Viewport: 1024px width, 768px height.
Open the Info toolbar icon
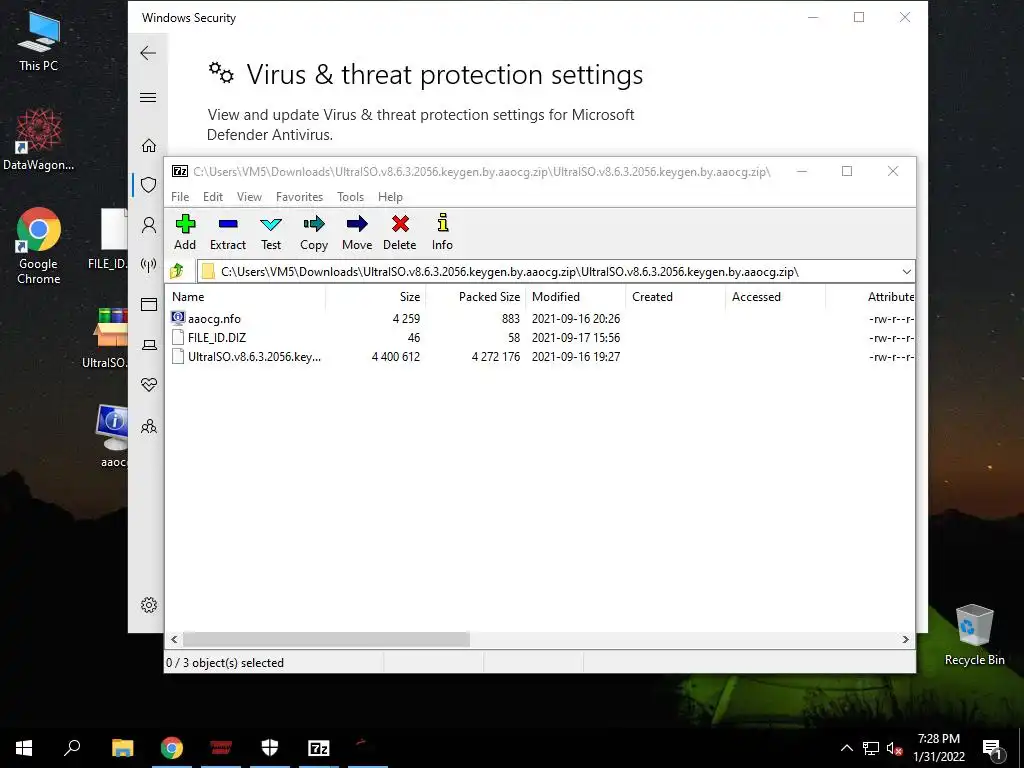coord(442,232)
